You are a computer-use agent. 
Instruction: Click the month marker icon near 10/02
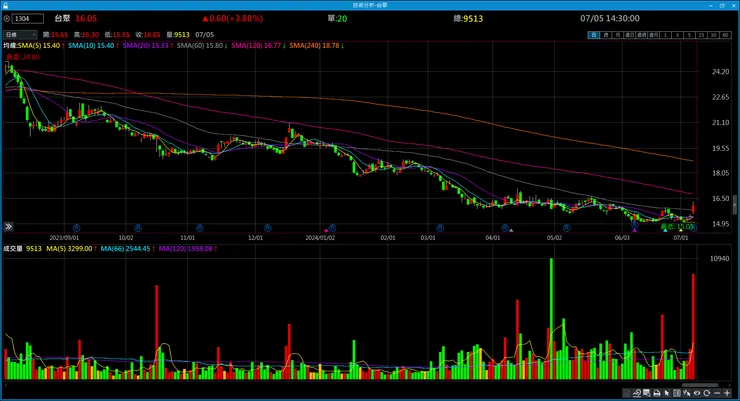tap(138, 228)
